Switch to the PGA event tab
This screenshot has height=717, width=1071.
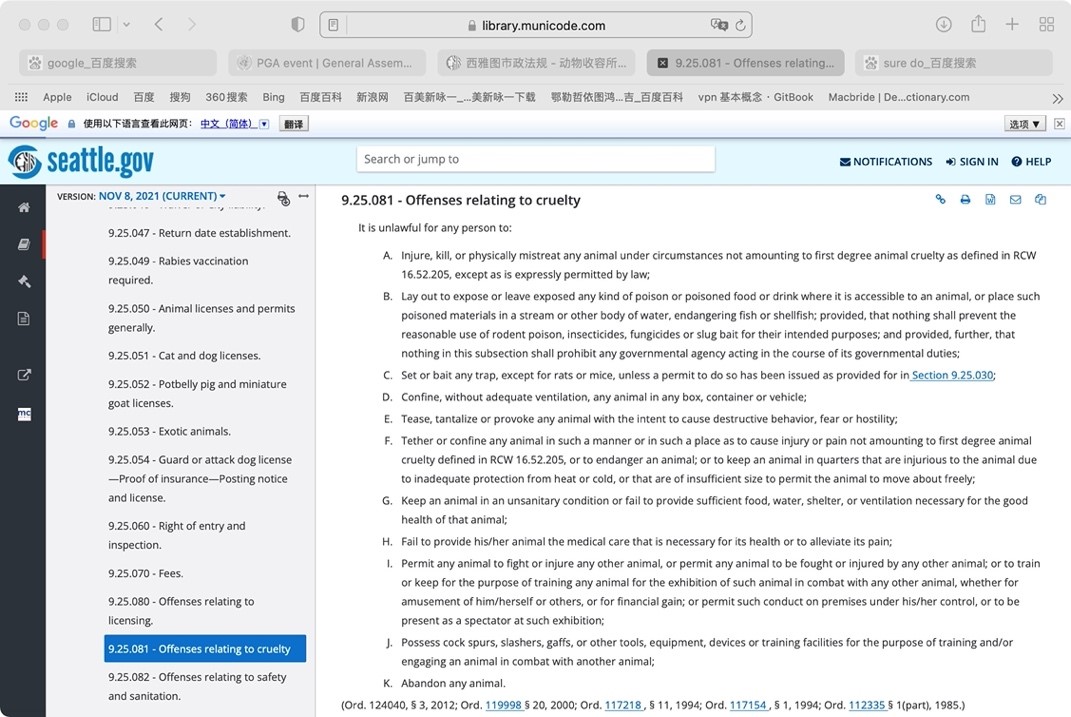coord(326,63)
